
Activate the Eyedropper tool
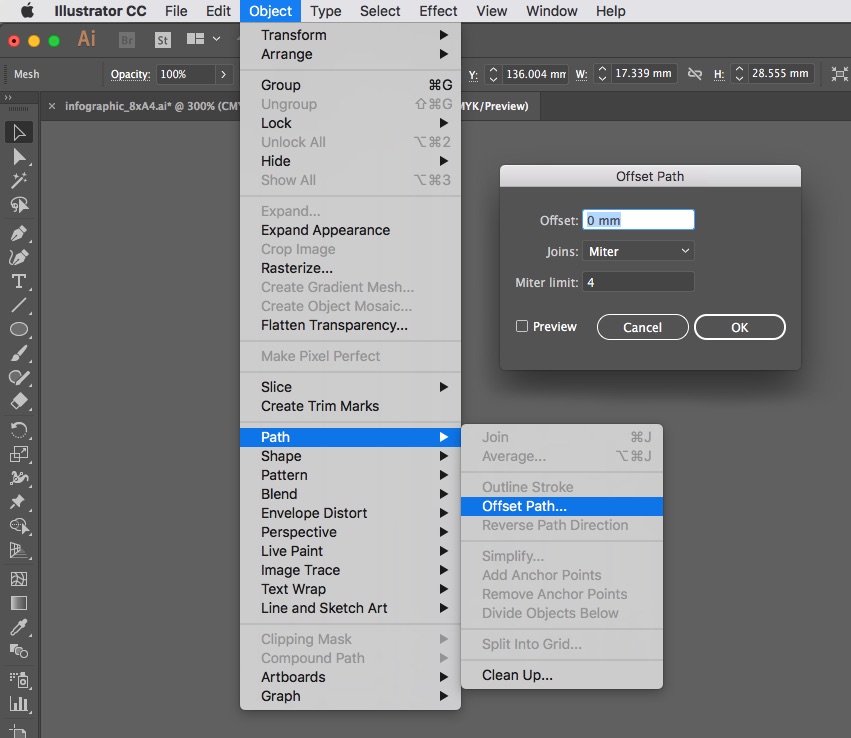pos(18,627)
